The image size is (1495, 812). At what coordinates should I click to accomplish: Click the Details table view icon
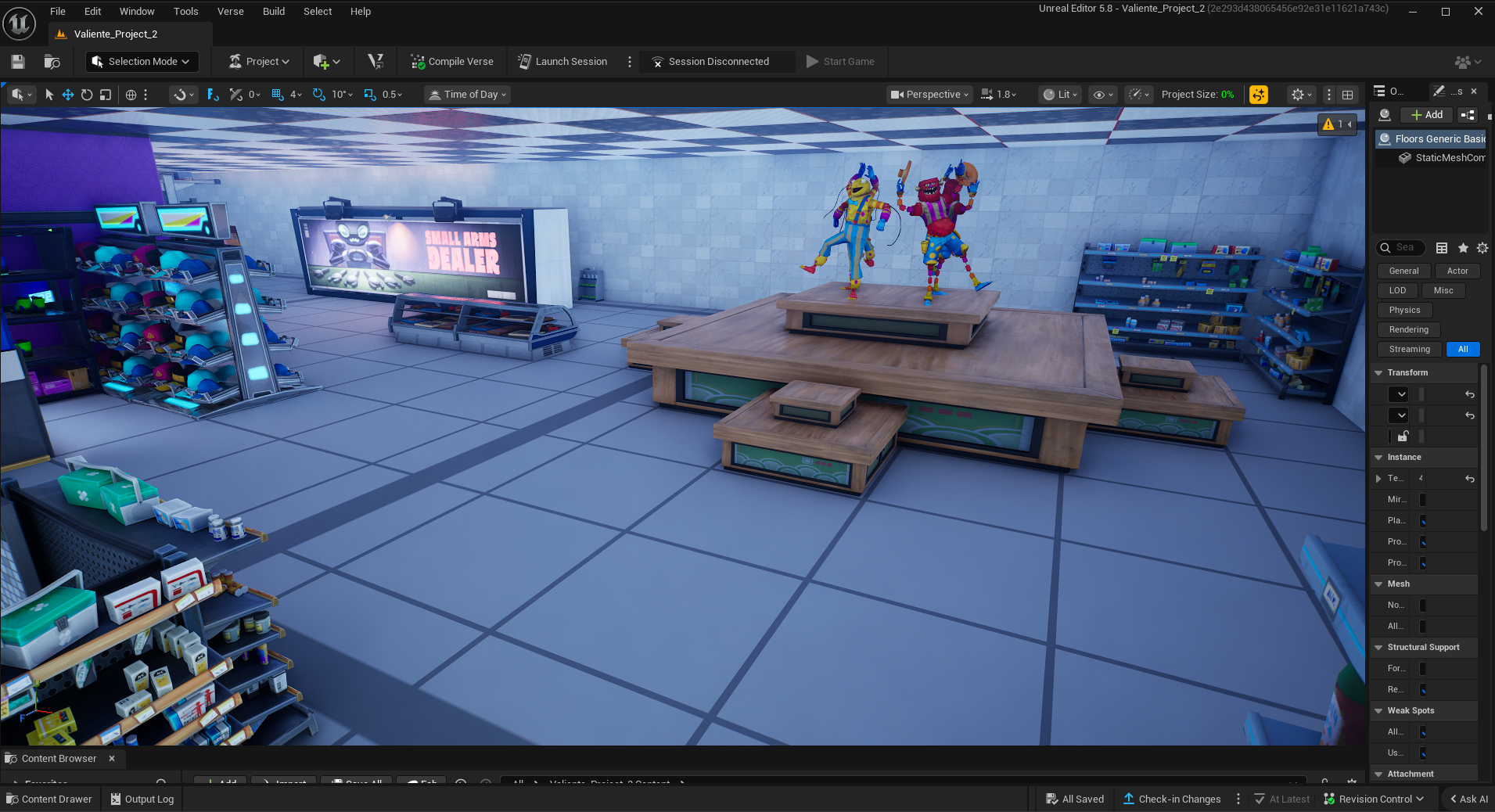point(1442,248)
